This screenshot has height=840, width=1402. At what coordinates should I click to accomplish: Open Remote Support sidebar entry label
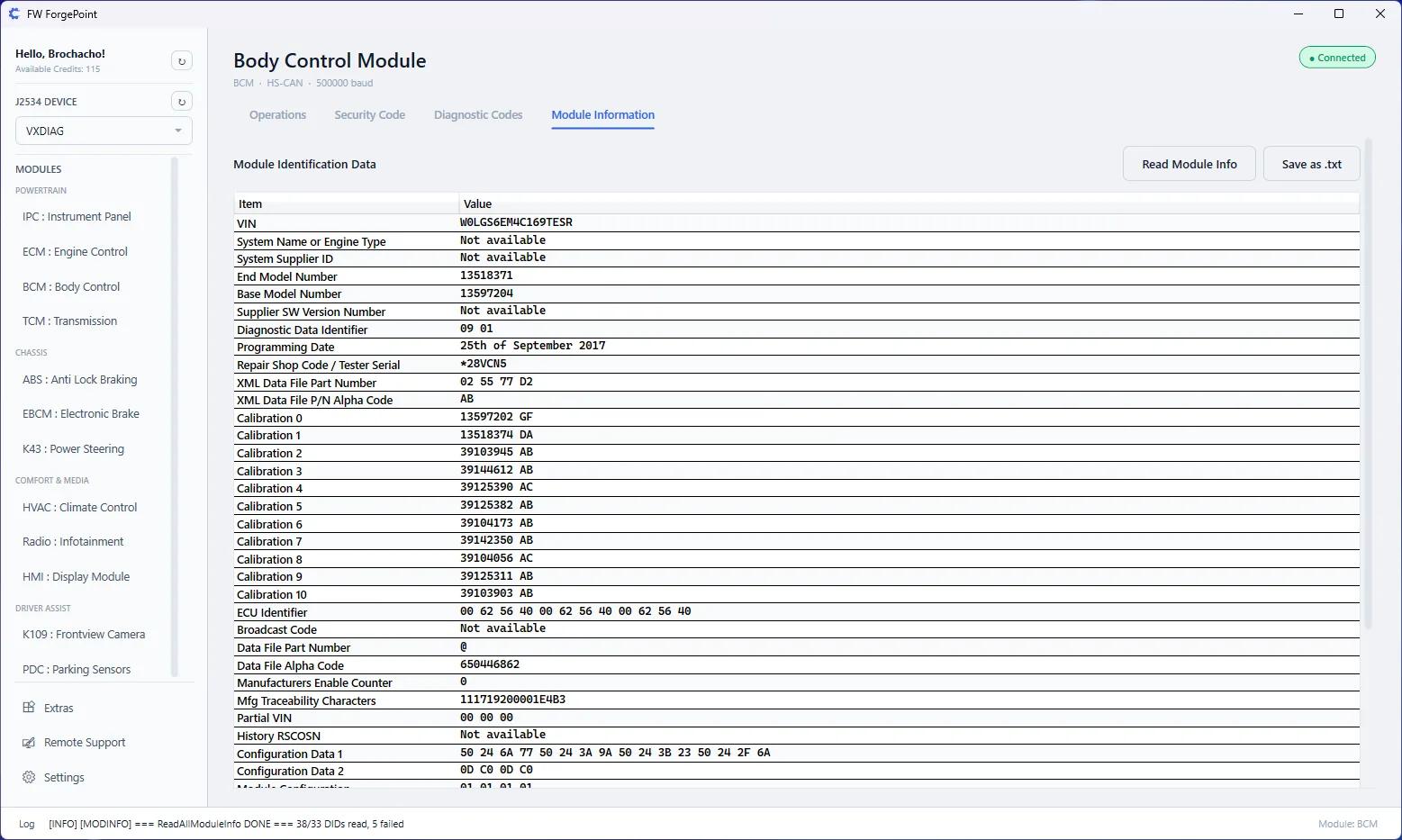[x=85, y=743]
